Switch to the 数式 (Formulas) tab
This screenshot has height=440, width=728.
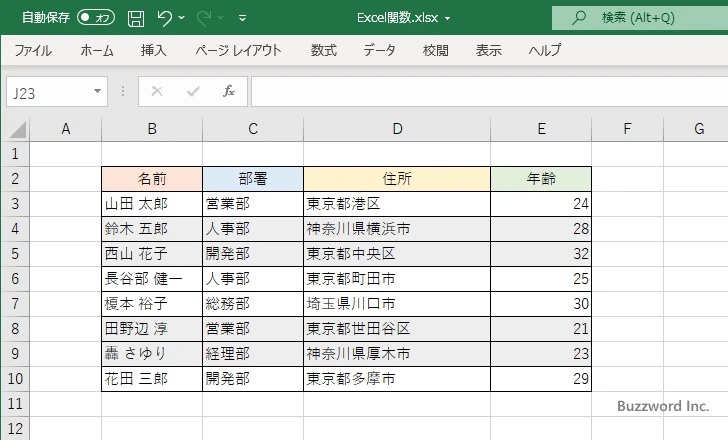pos(323,50)
